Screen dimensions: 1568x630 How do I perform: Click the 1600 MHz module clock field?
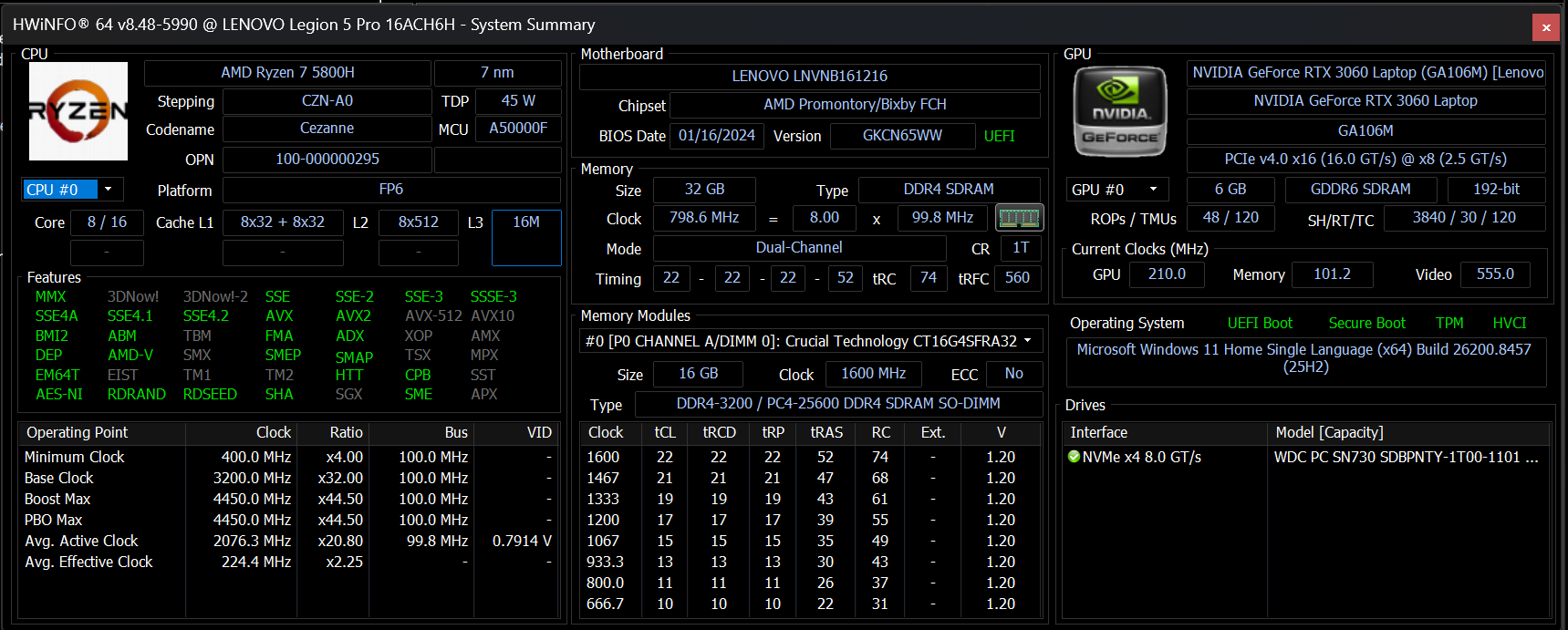873,374
